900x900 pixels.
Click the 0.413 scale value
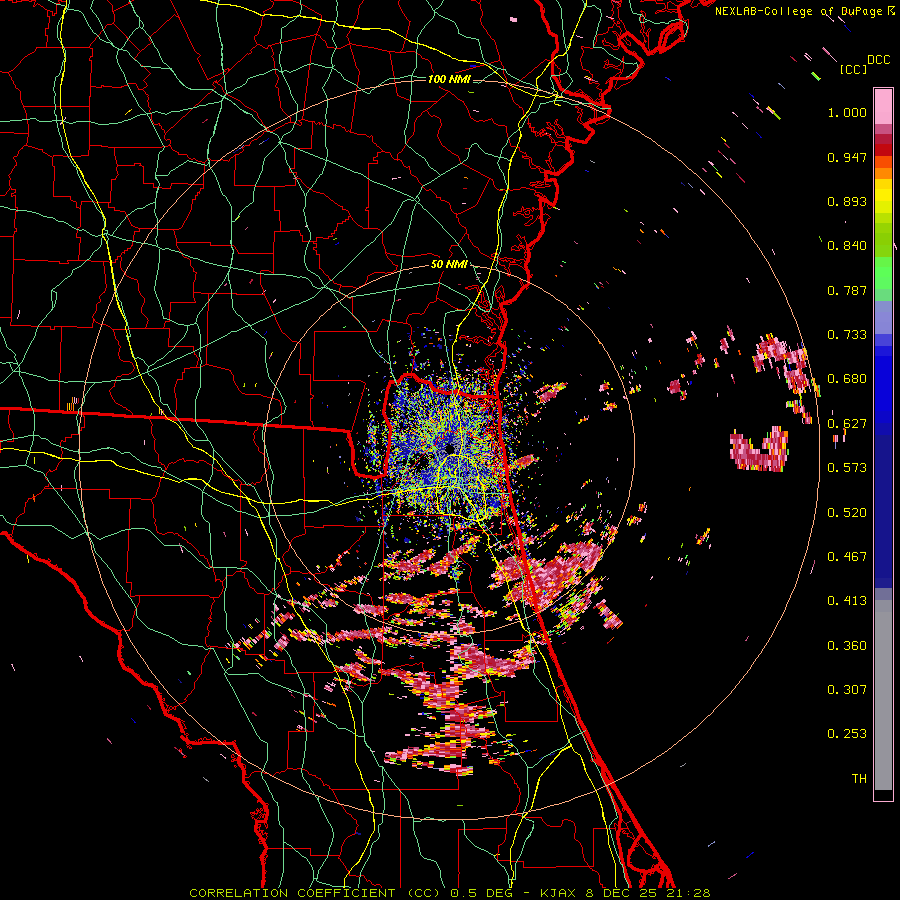[847, 601]
